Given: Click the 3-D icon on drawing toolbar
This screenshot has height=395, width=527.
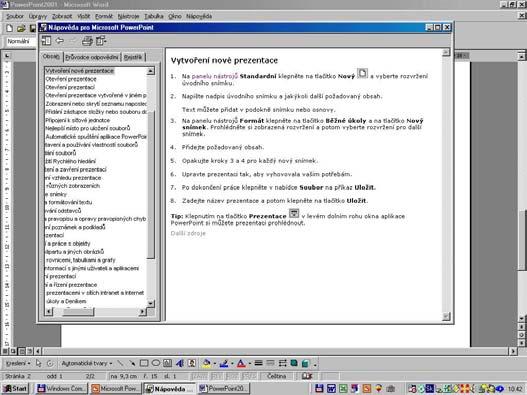Looking at the screenshot, I should tap(305, 363).
